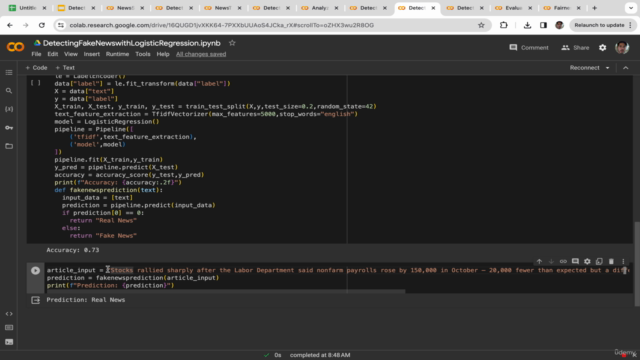The height and width of the screenshot is (360, 640).
Task: Open the File menu
Action: point(36,54)
